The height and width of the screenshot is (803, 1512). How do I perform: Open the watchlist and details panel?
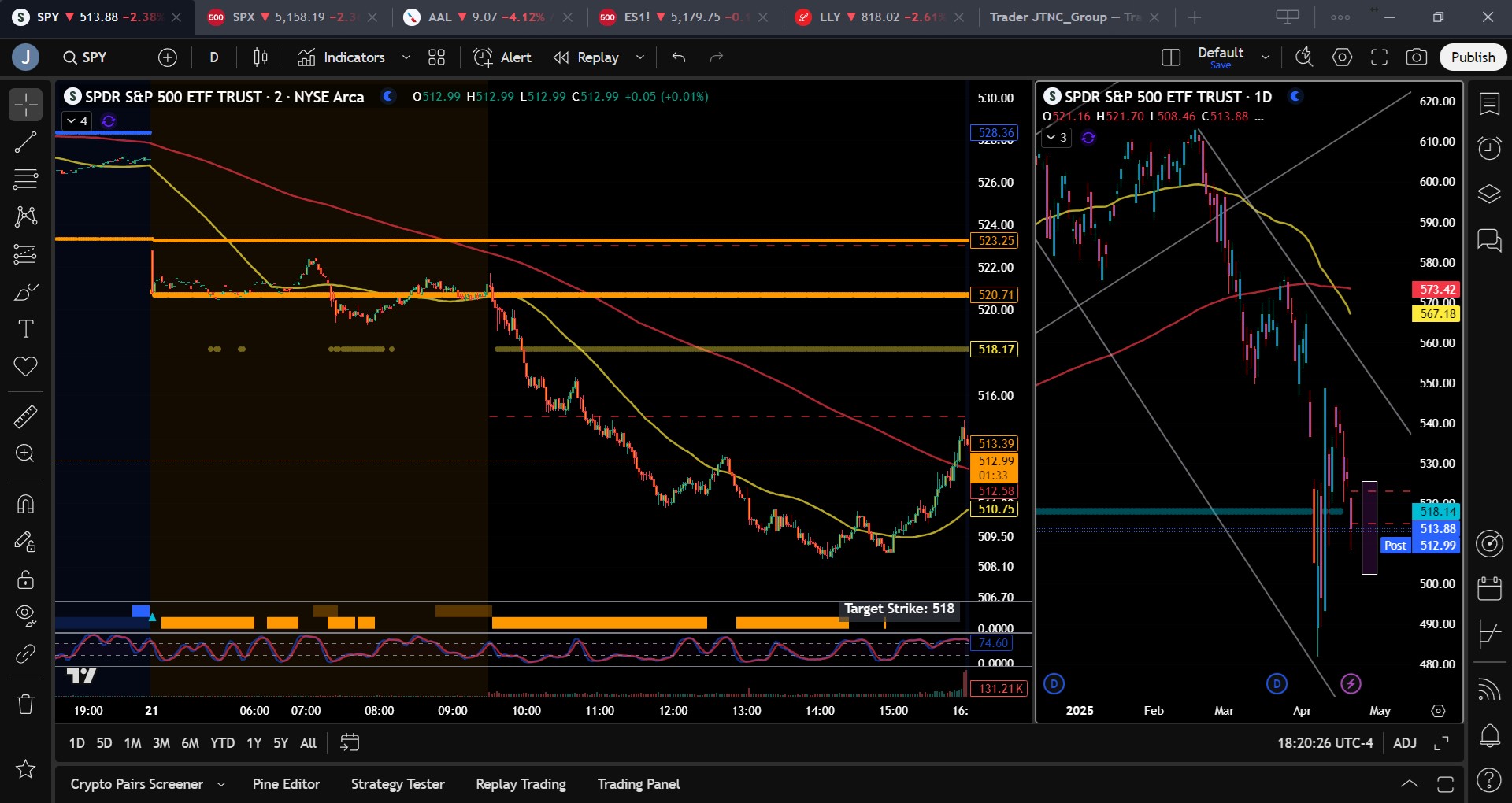1489,104
